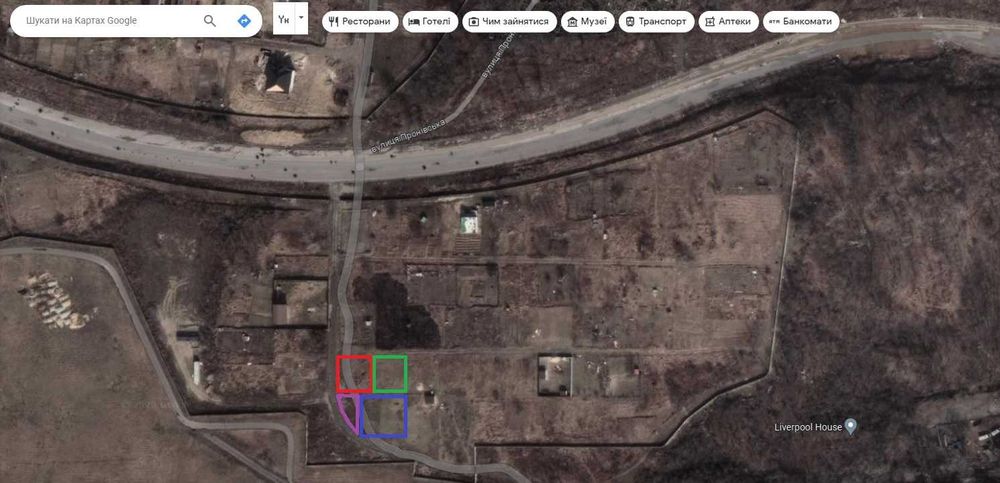
Task: Select the Ук language button
Action: pyautogui.click(x=284, y=19)
